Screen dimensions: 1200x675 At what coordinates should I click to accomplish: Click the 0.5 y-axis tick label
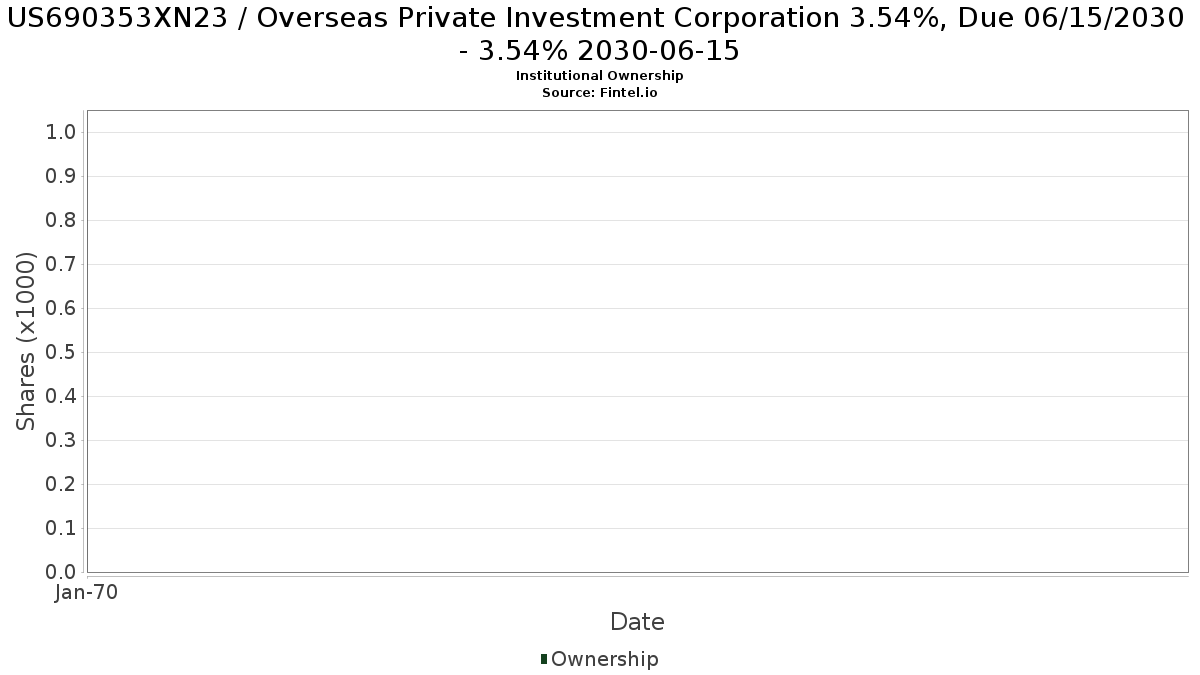pyautogui.click(x=61, y=352)
